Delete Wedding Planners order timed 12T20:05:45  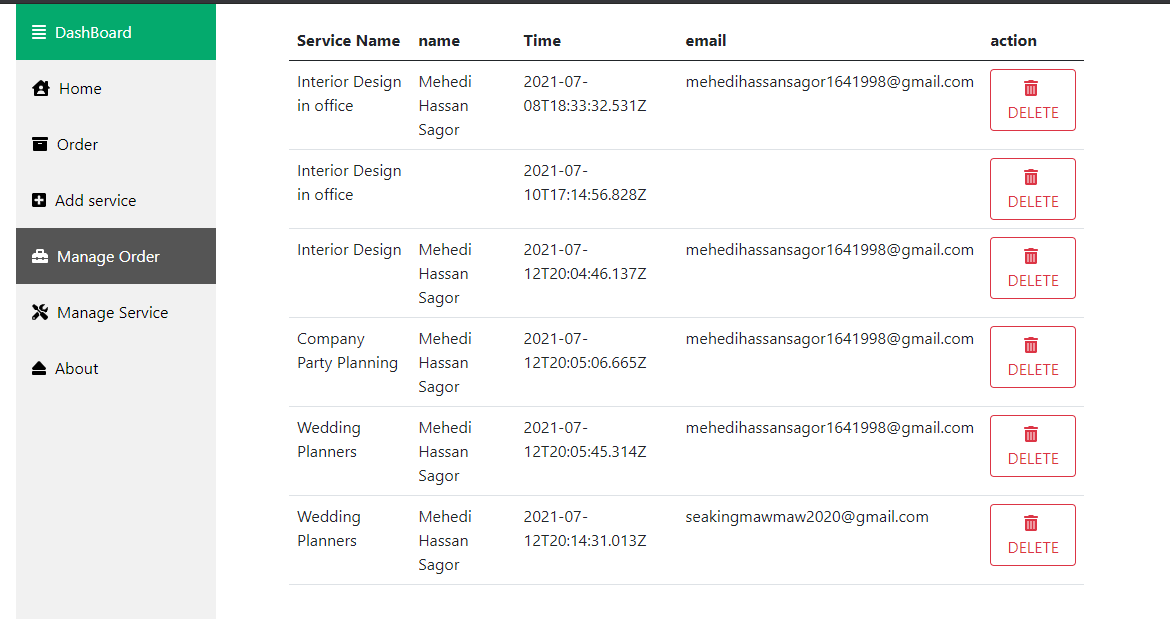pyautogui.click(x=1033, y=446)
